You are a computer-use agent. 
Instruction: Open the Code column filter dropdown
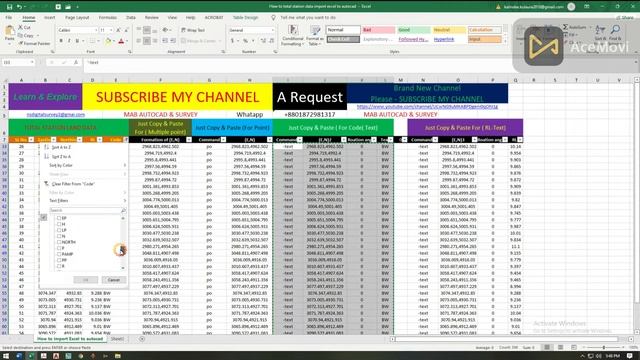pyautogui.click(x=126, y=140)
